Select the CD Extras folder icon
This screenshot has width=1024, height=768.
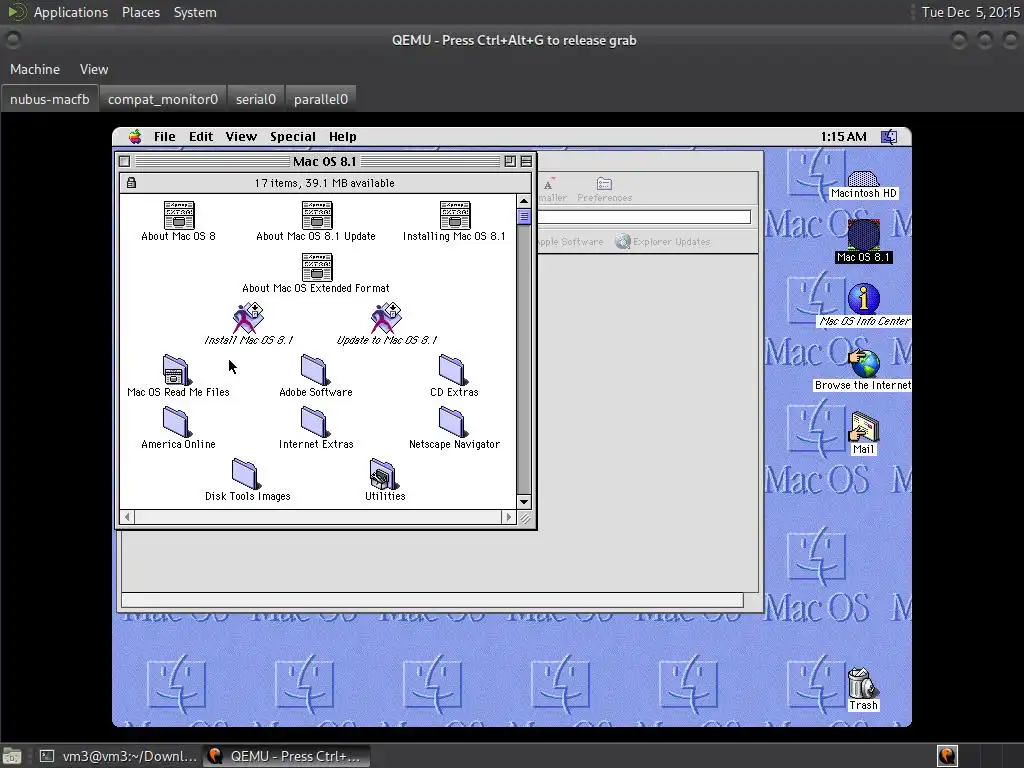452,370
